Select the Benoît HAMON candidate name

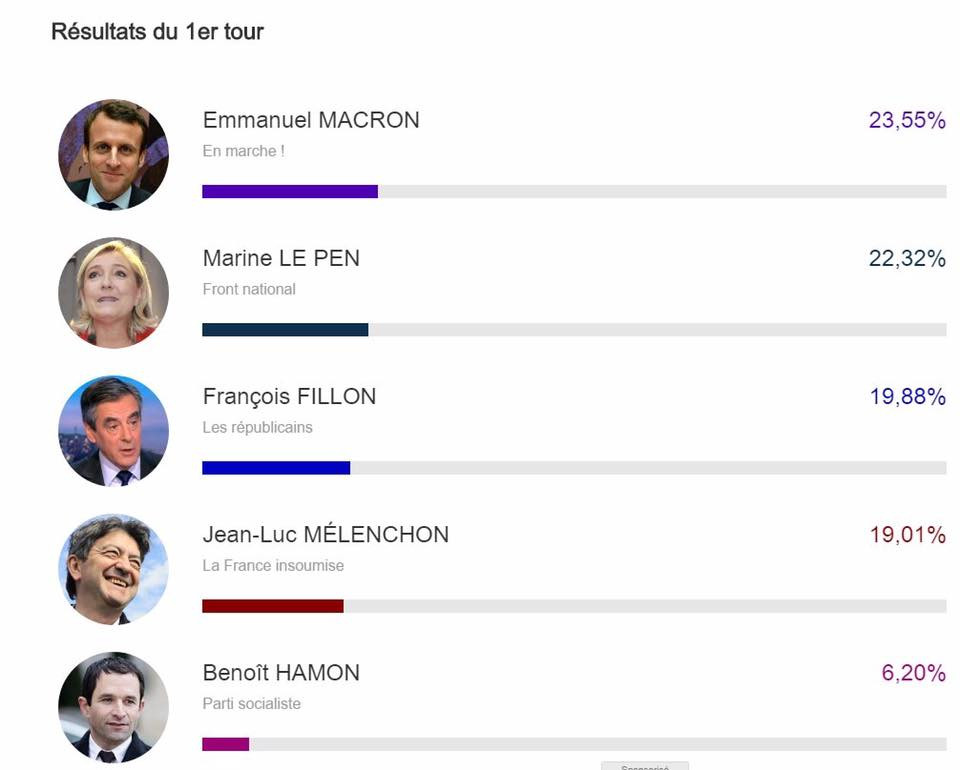[x=281, y=673]
